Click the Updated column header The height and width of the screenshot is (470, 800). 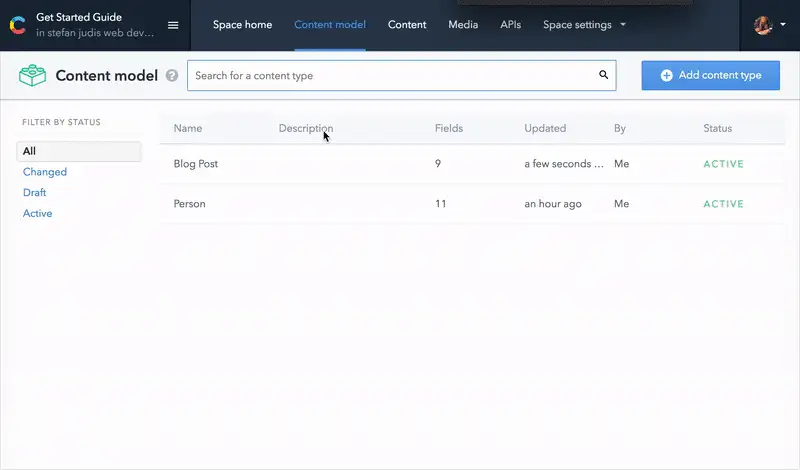tap(545, 128)
